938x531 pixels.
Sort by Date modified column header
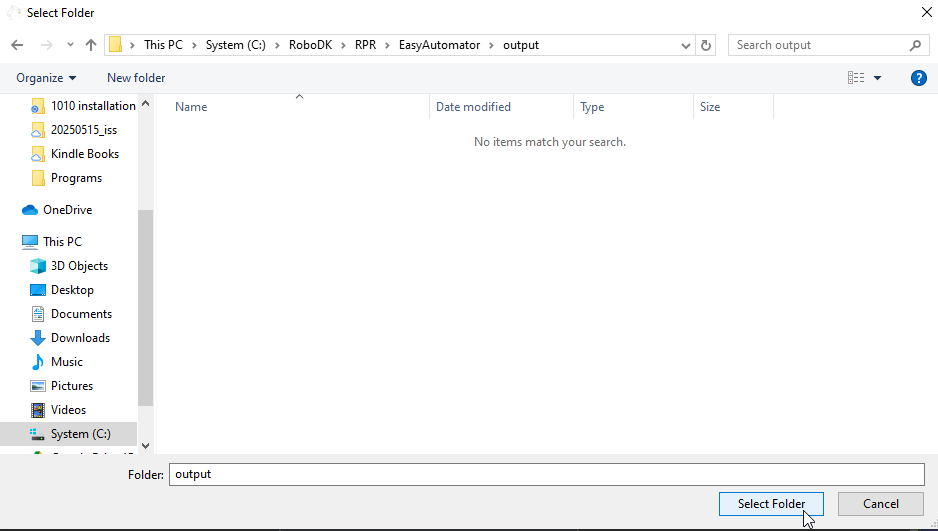coord(473,107)
